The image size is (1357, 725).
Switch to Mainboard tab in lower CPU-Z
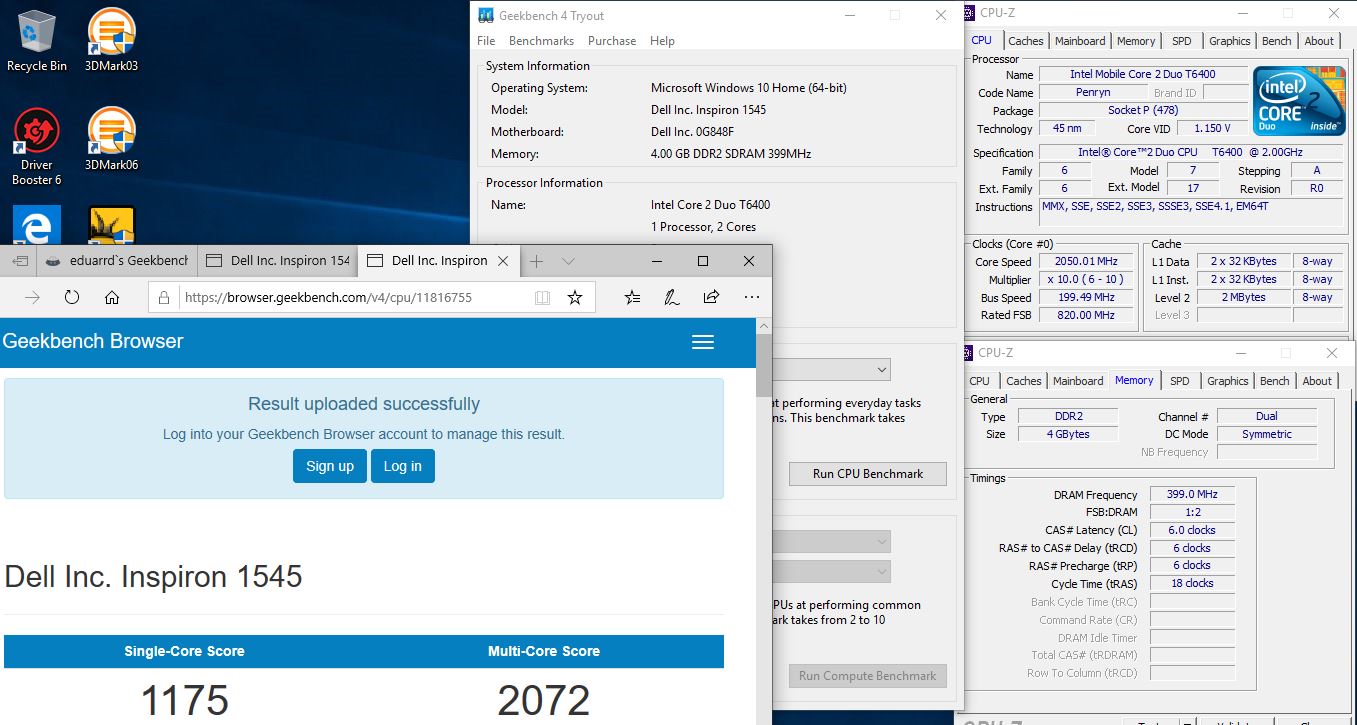point(1078,381)
